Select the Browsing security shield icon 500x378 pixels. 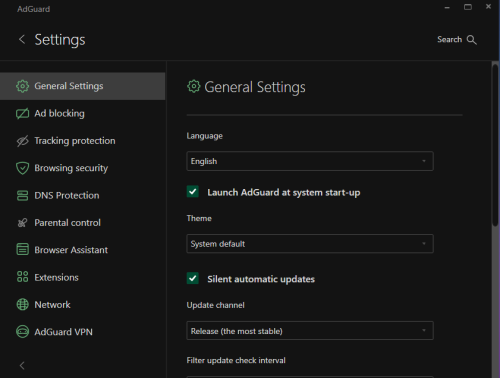[x=22, y=168]
